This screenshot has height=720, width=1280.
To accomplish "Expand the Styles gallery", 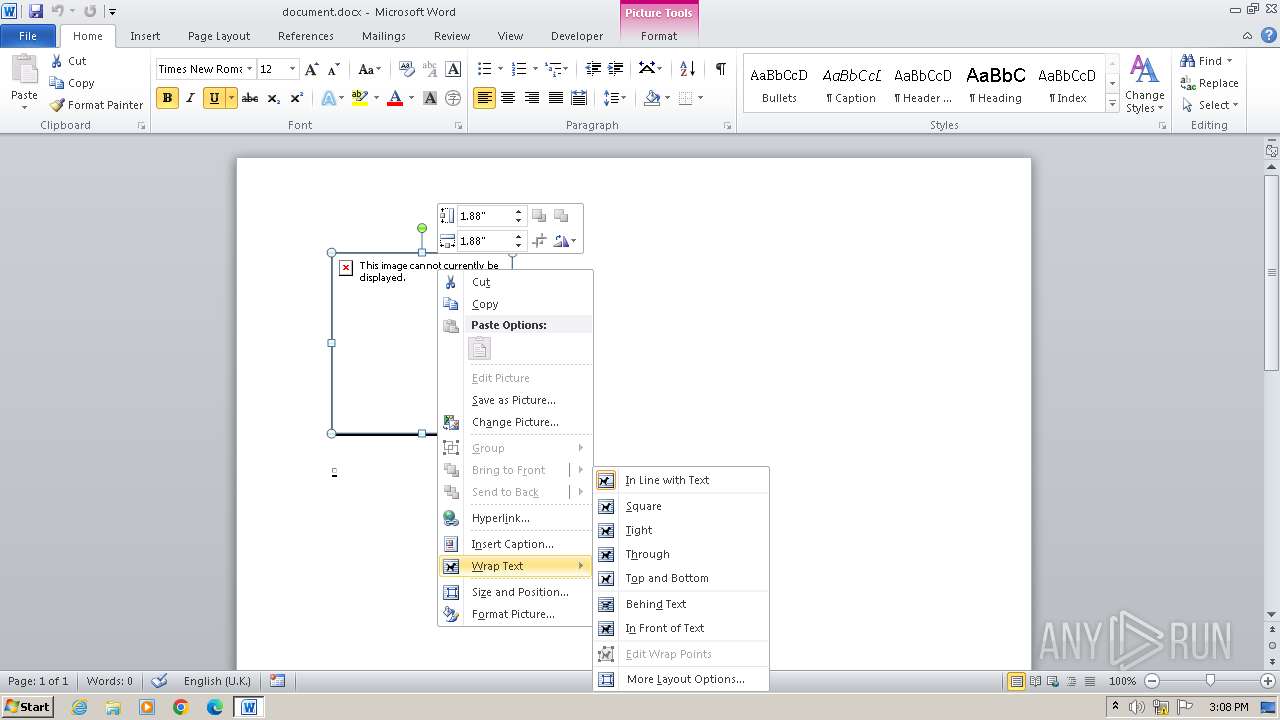I will pos(1112,103).
